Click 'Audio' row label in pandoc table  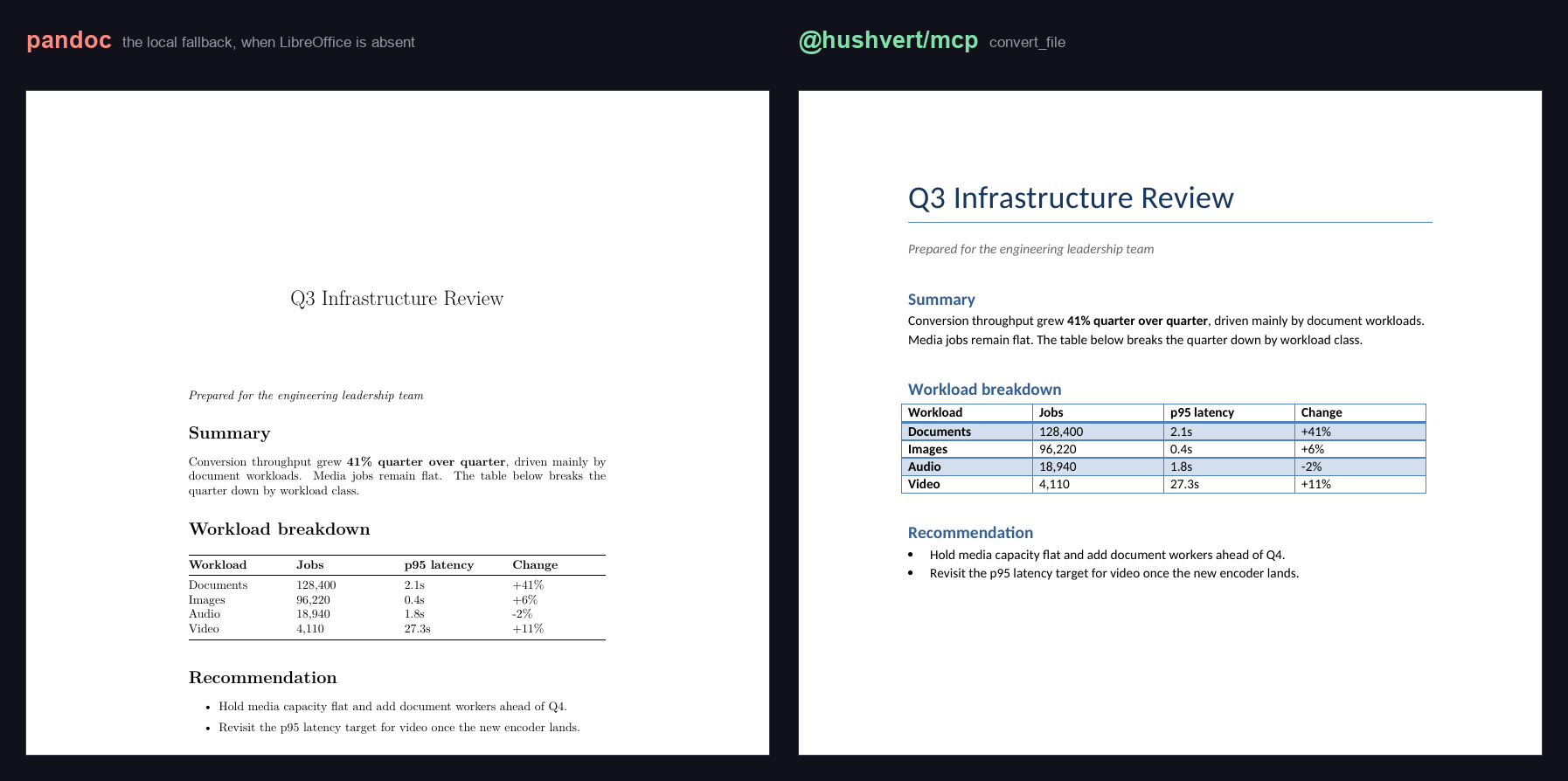(205, 614)
